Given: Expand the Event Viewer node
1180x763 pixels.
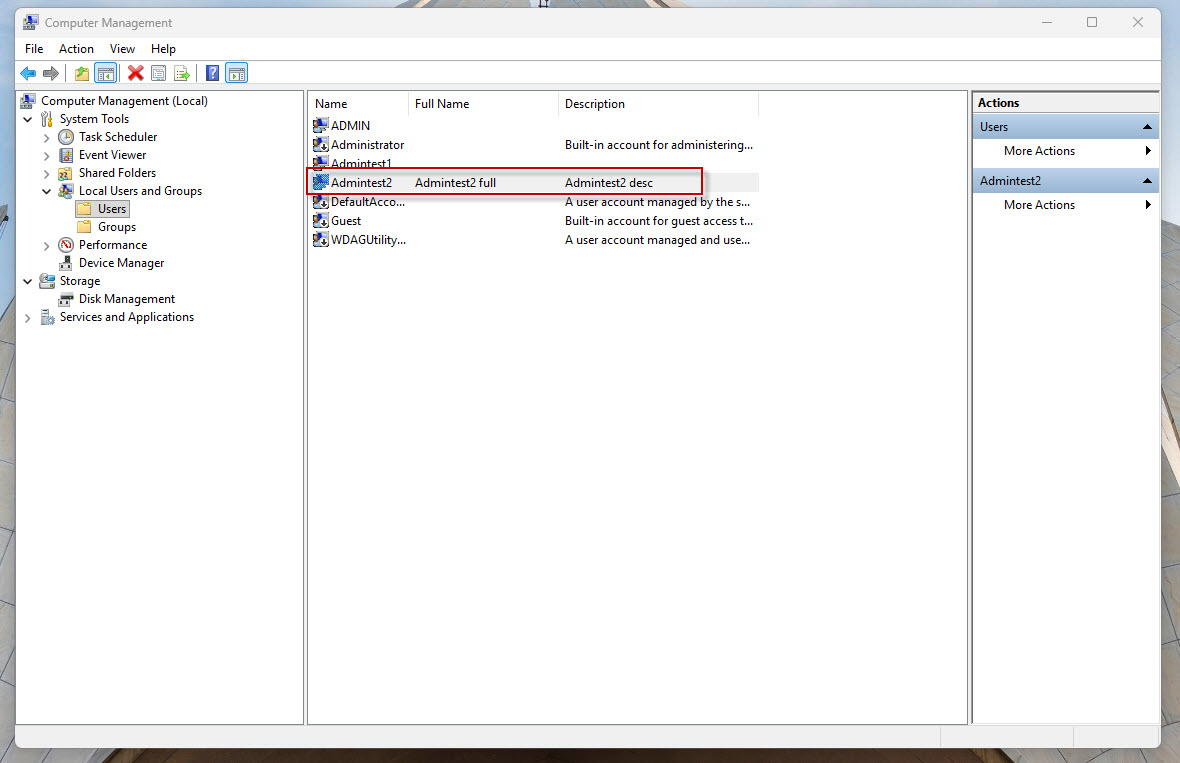Looking at the screenshot, I should point(47,156).
